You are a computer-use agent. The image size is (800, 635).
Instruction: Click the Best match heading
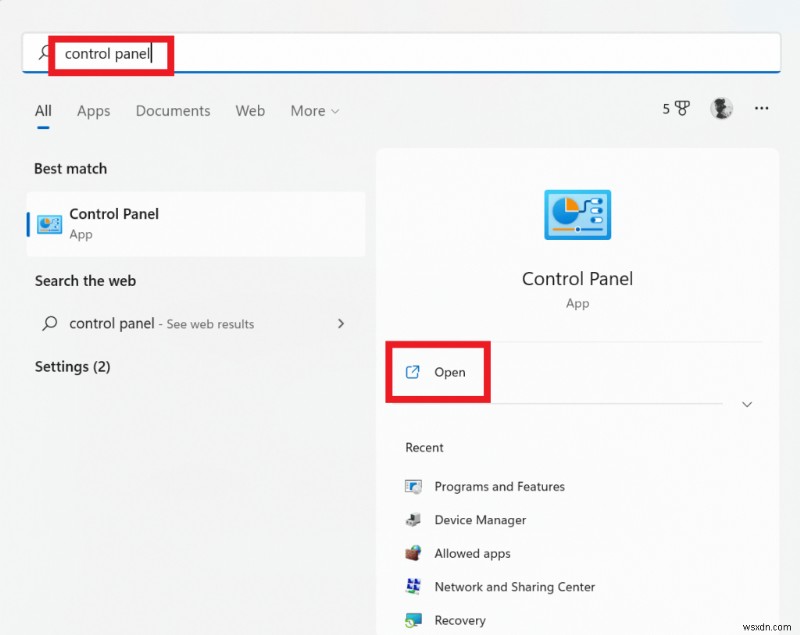click(70, 168)
